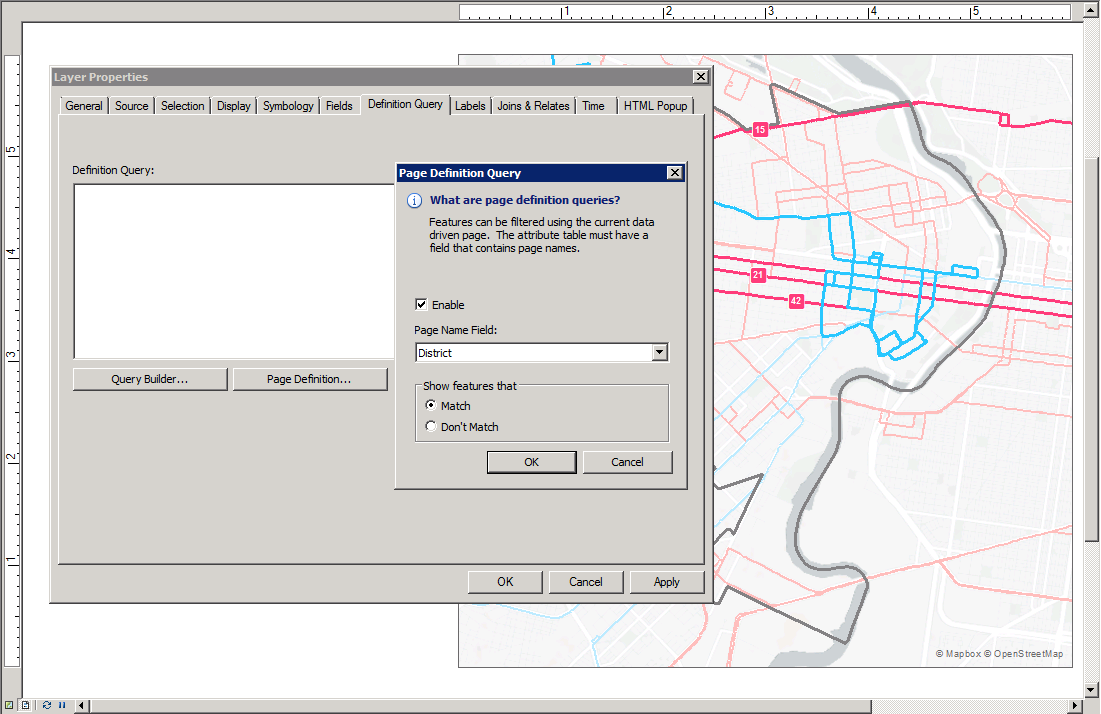Switch to the Symbology tab
The image size is (1101, 714).
click(x=288, y=106)
